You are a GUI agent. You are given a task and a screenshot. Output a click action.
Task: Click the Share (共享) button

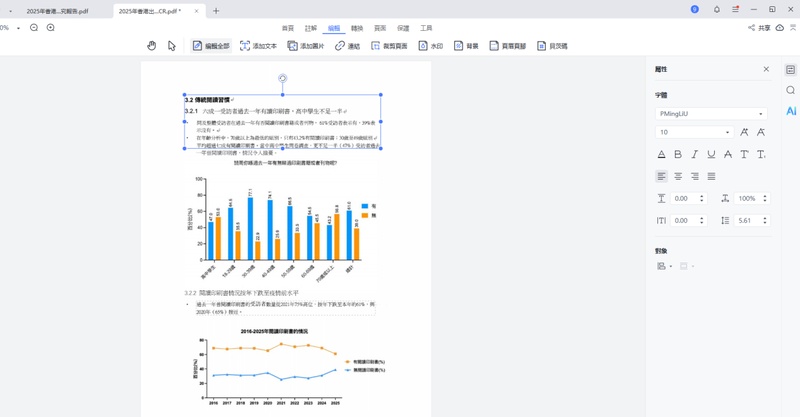point(759,28)
